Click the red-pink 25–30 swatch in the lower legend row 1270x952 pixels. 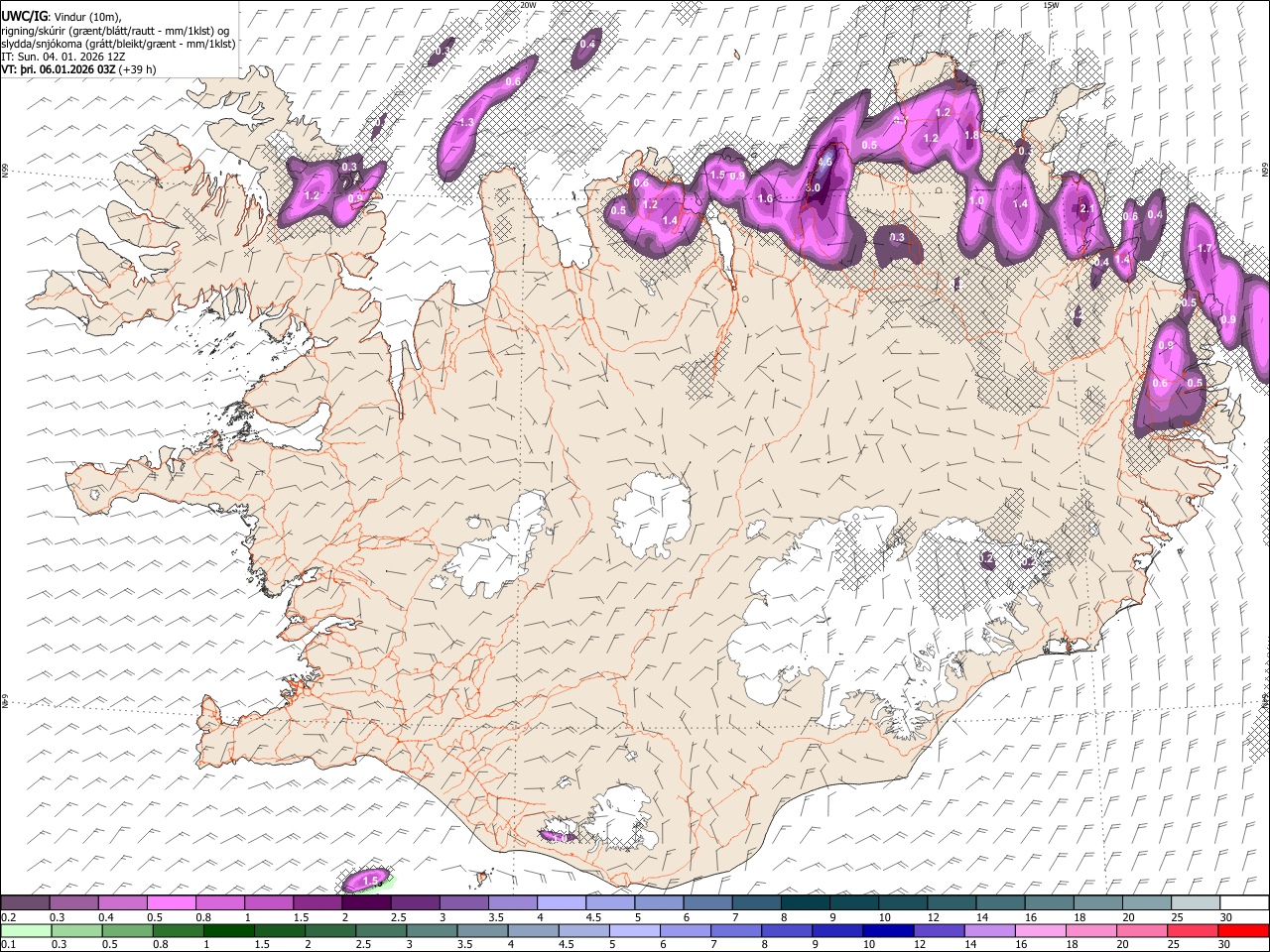point(1193,930)
